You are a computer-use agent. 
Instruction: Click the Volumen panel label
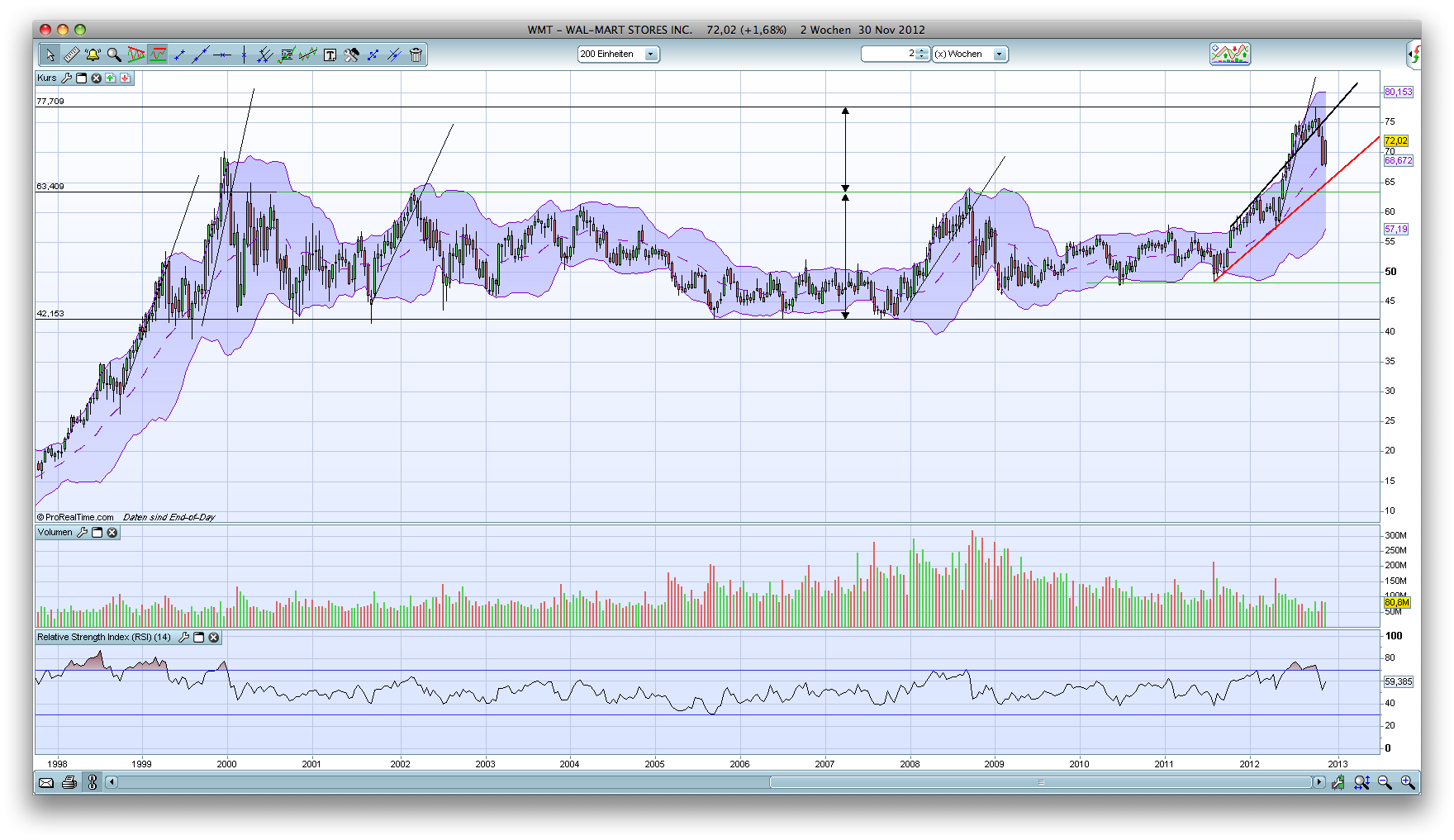[55, 532]
